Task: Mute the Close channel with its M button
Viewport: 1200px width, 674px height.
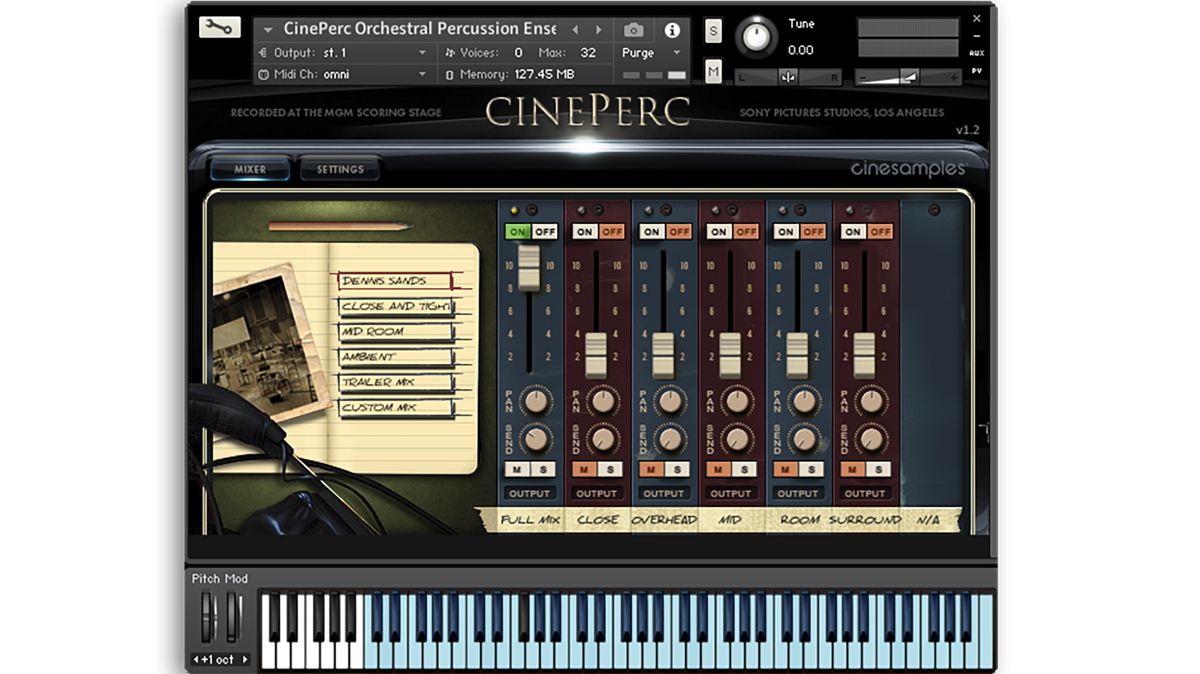Action: [x=586, y=468]
